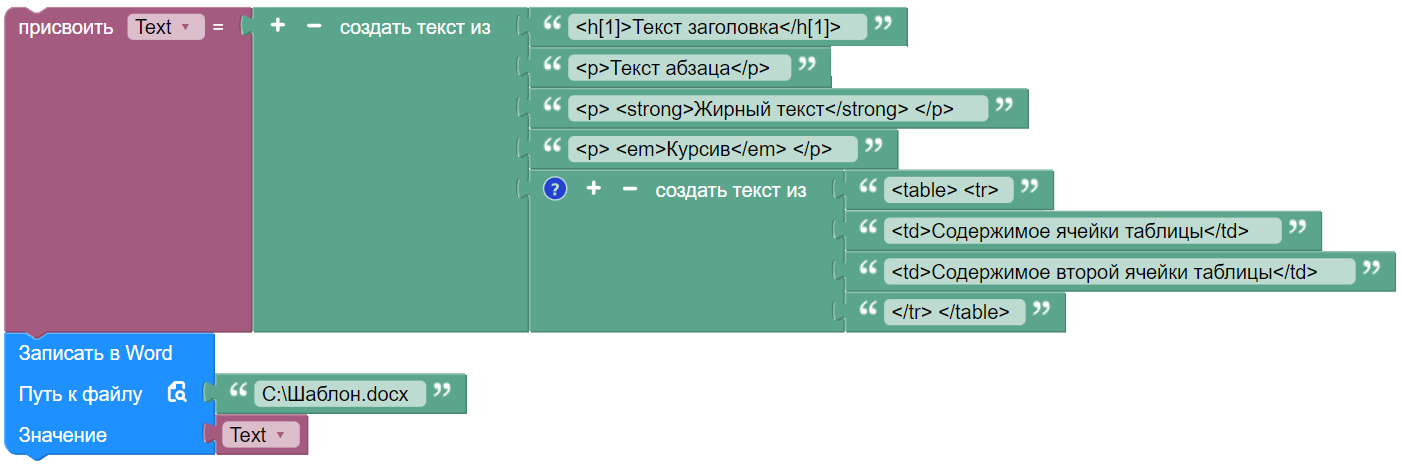Click the nested создать текст из label
This screenshot has height=466, width=1402.
click(x=731, y=190)
